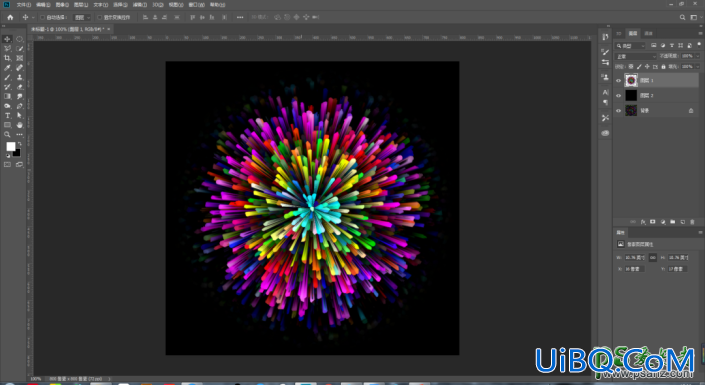Toggle lock image pixels brush icon
This screenshot has width=705, height=385.
tap(639, 67)
